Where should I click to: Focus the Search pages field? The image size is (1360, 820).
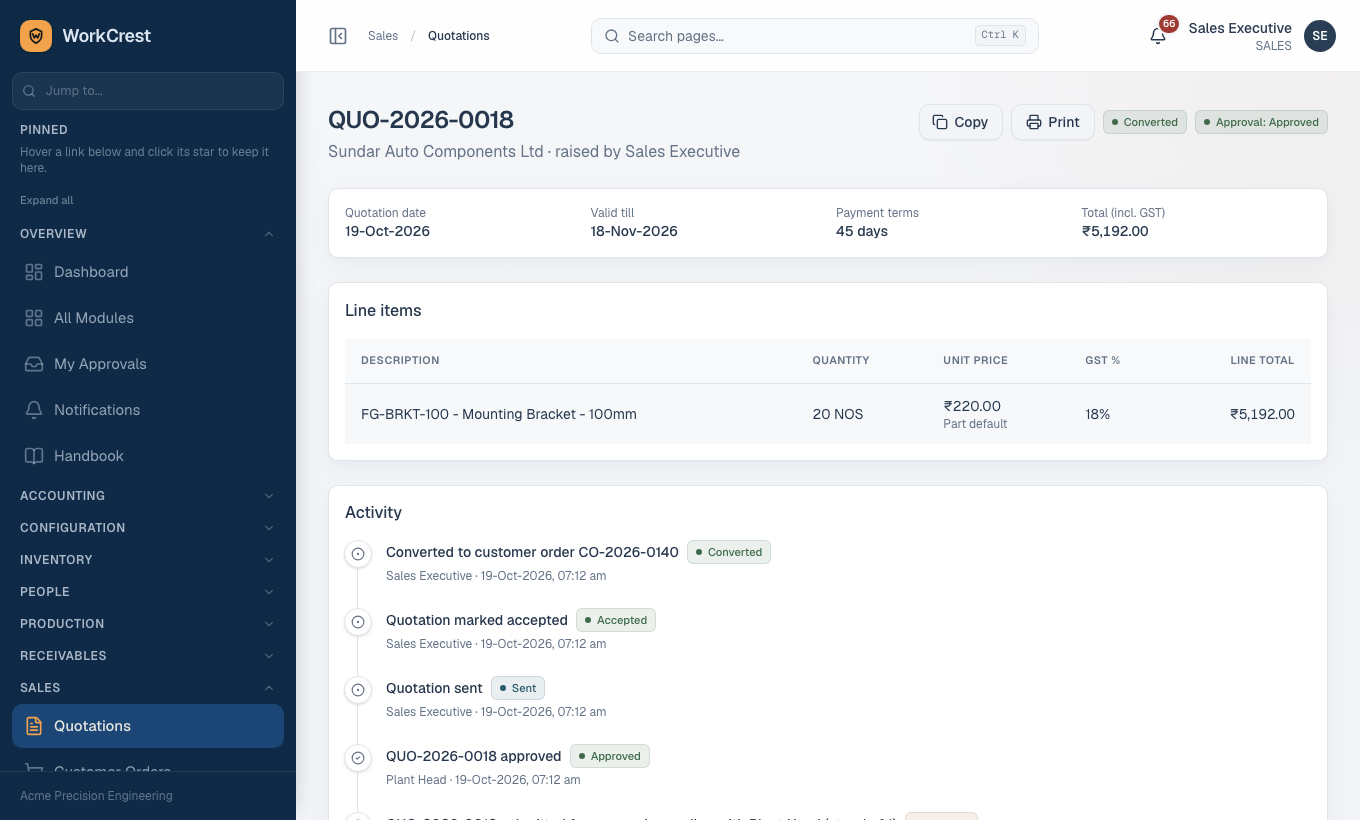815,36
